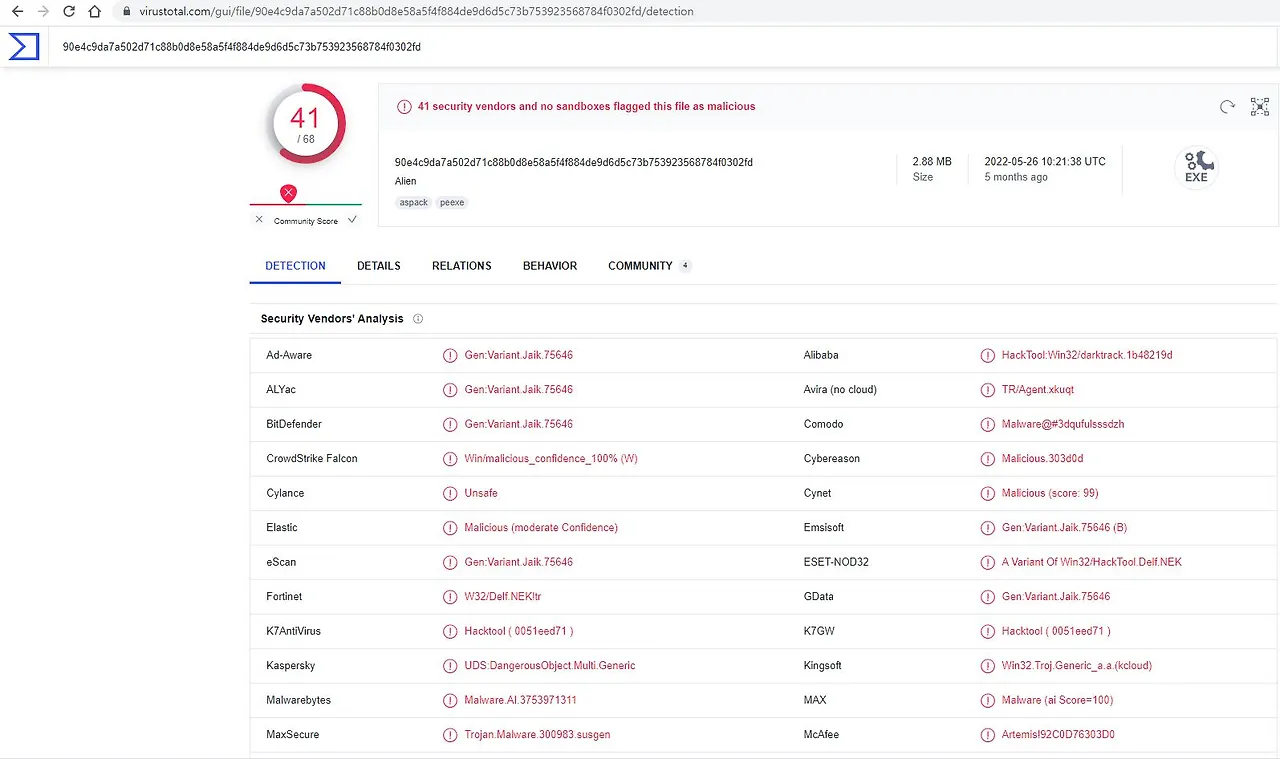The image size is (1280, 759).
Task: Click the Trojan.Malware.300983.susgen result
Action: (x=537, y=735)
